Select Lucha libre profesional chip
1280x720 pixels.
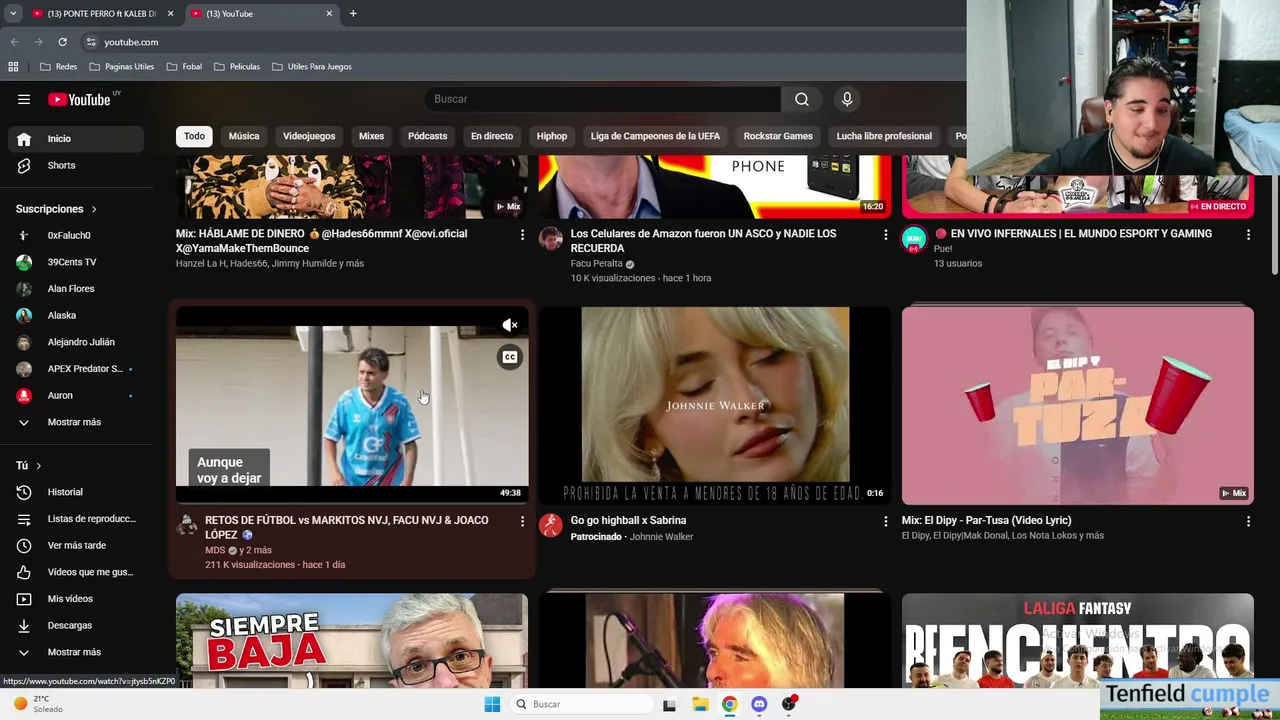(884, 136)
